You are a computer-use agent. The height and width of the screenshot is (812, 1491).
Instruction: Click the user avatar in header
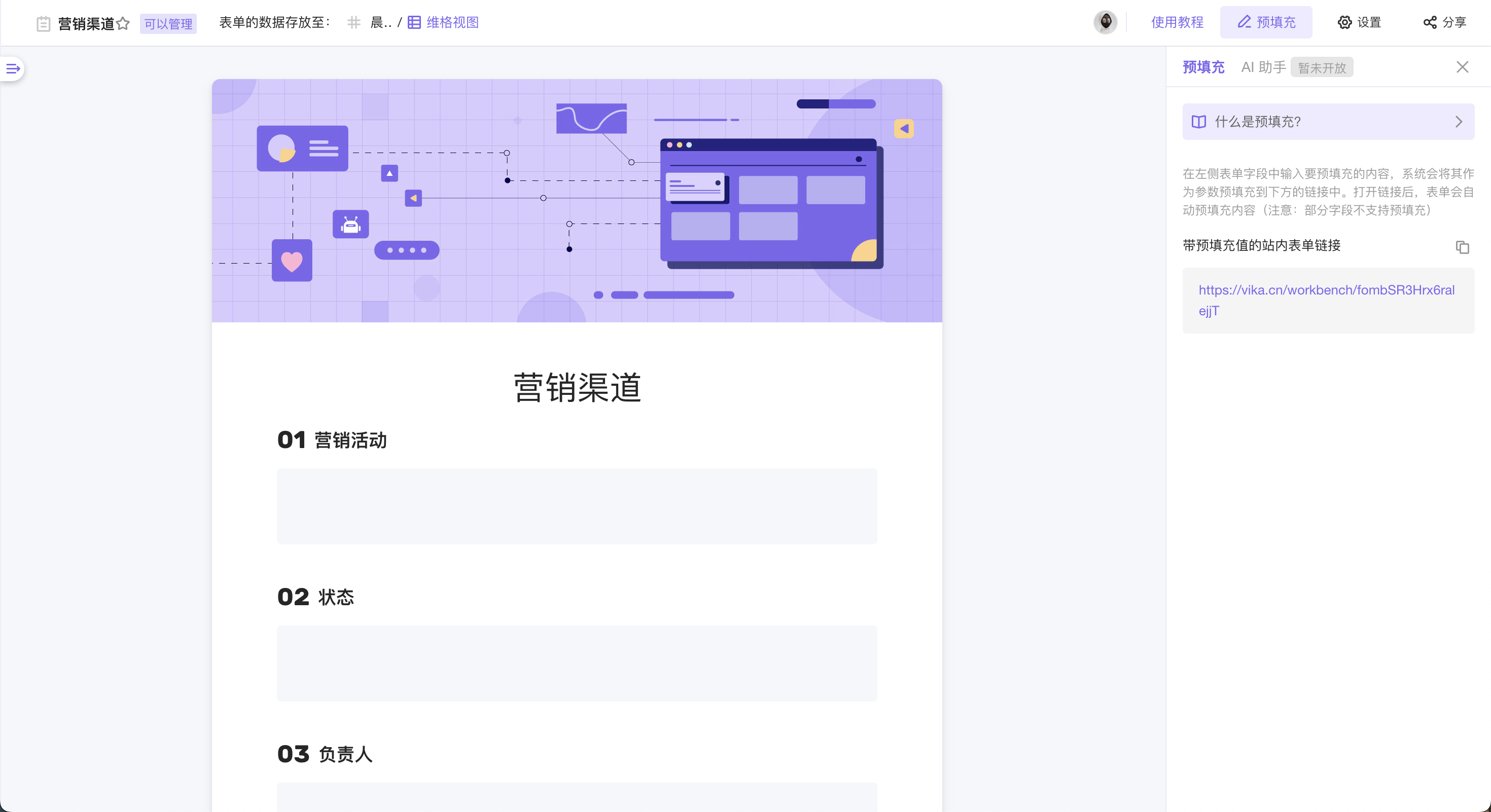click(1105, 22)
